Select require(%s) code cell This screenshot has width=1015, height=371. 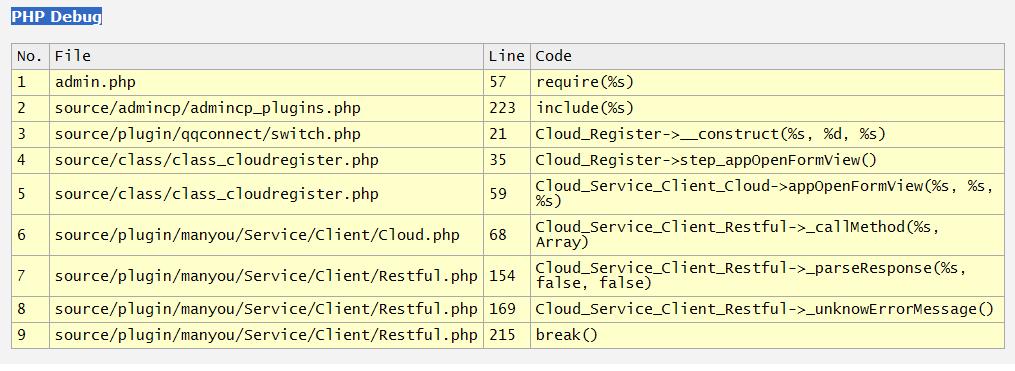tap(767, 83)
